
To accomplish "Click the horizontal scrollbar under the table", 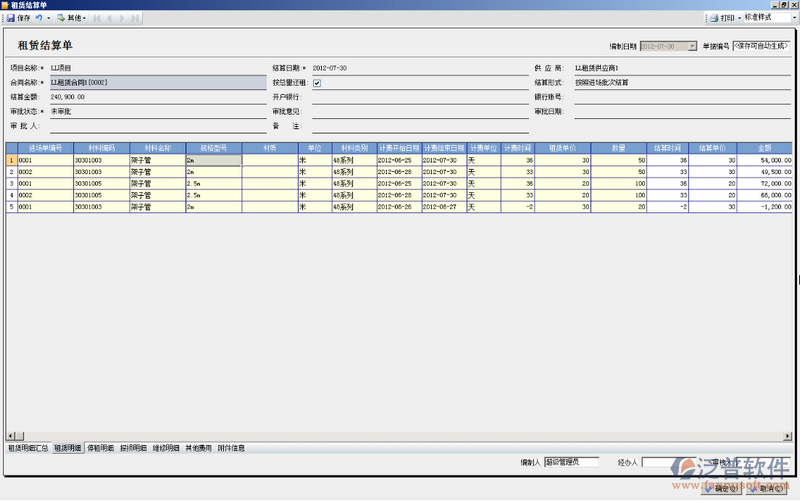I will click(400, 436).
